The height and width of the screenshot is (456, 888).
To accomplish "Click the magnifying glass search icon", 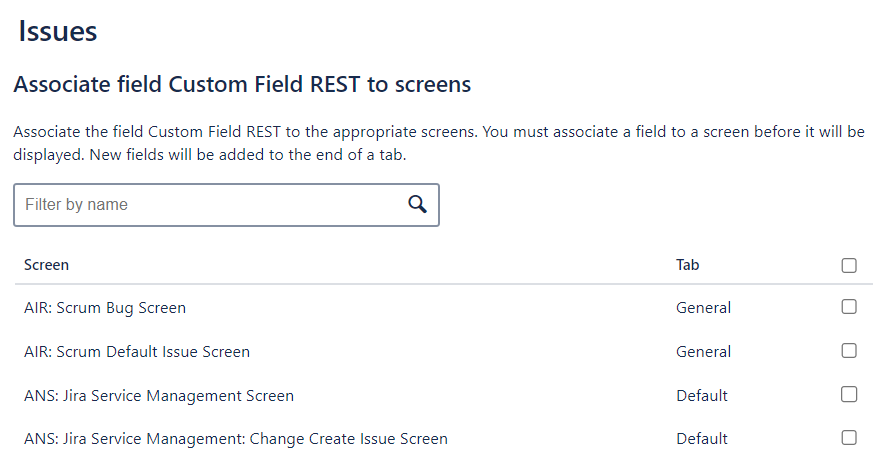I will click(418, 204).
